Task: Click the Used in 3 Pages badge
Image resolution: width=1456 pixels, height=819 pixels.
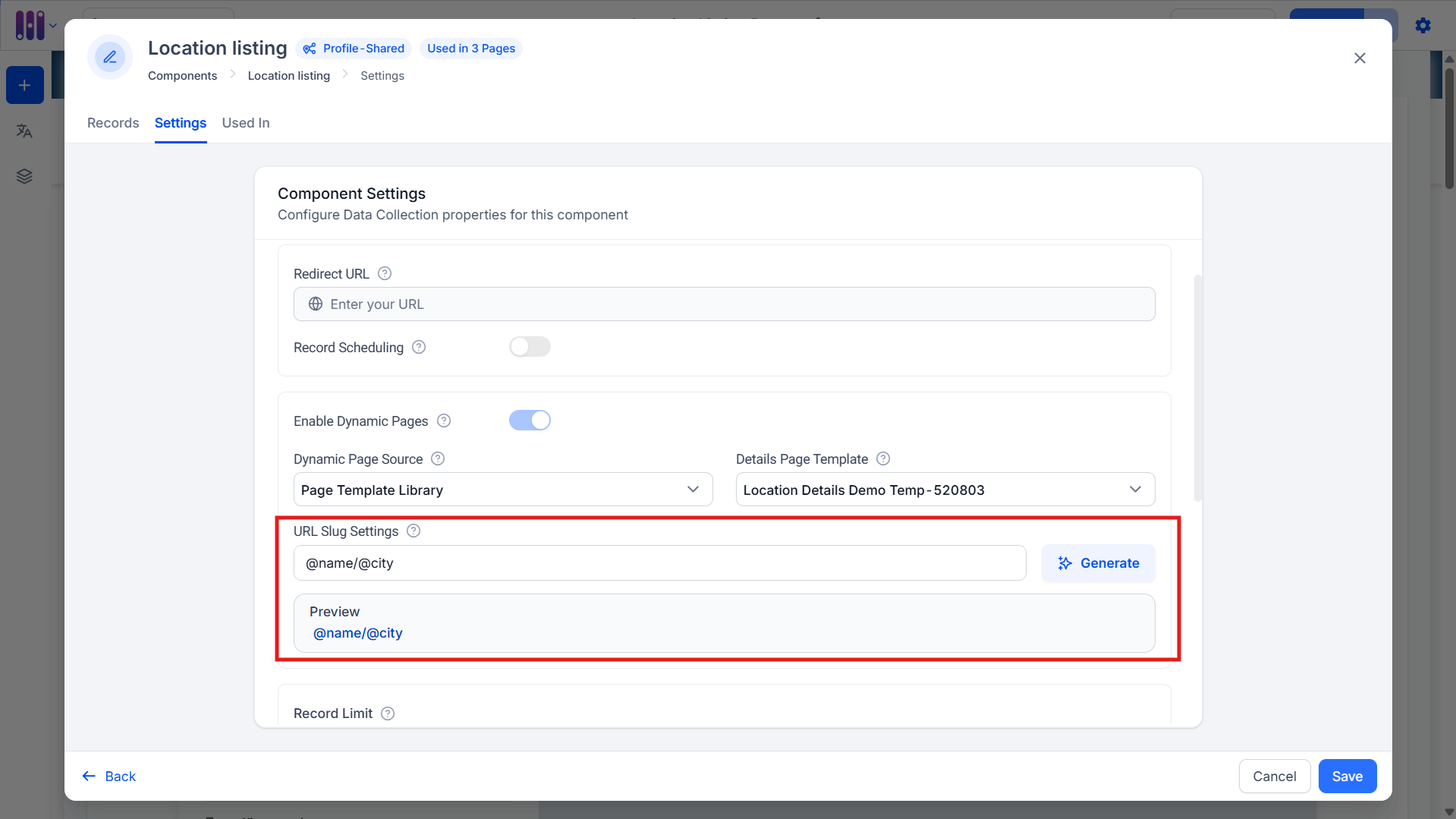Action: click(471, 49)
